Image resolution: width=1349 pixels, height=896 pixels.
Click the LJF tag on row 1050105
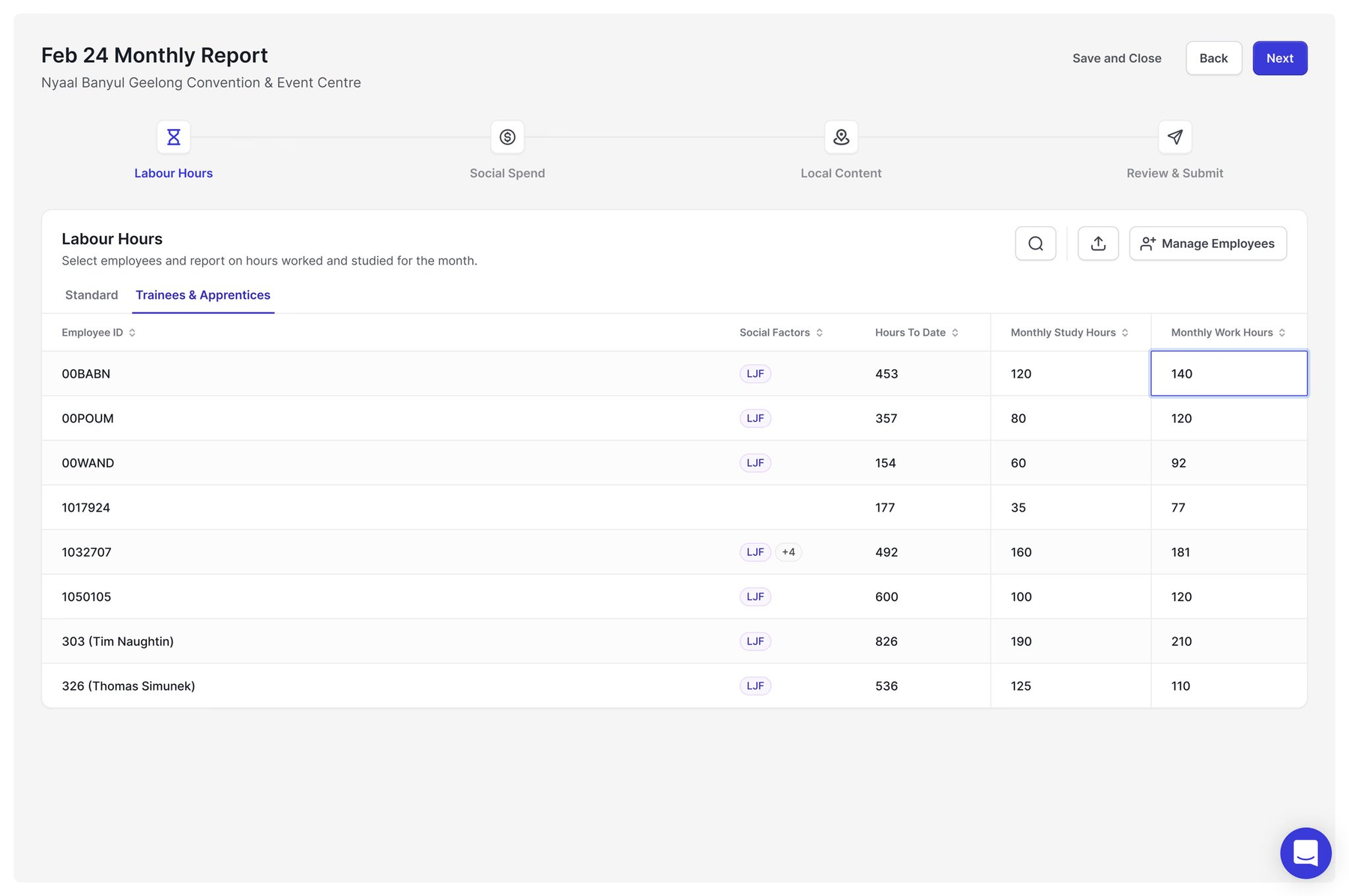click(755, 596)
